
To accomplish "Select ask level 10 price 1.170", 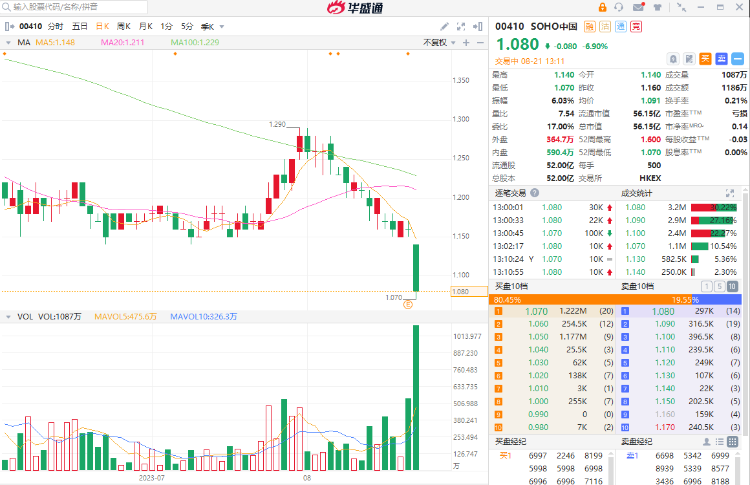I will tap(665, 427).
